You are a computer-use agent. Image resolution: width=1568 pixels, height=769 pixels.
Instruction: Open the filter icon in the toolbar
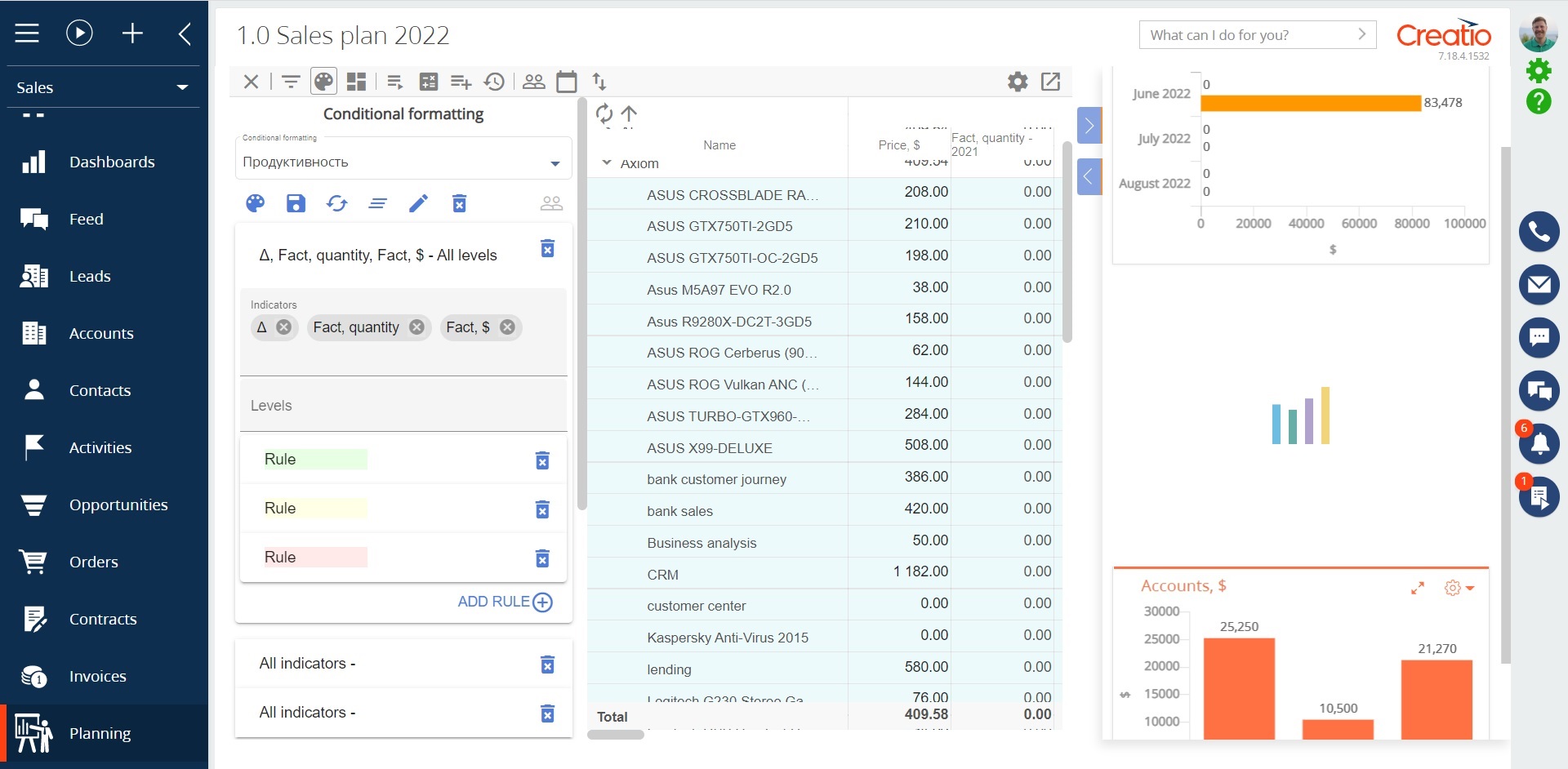(291, 81)
